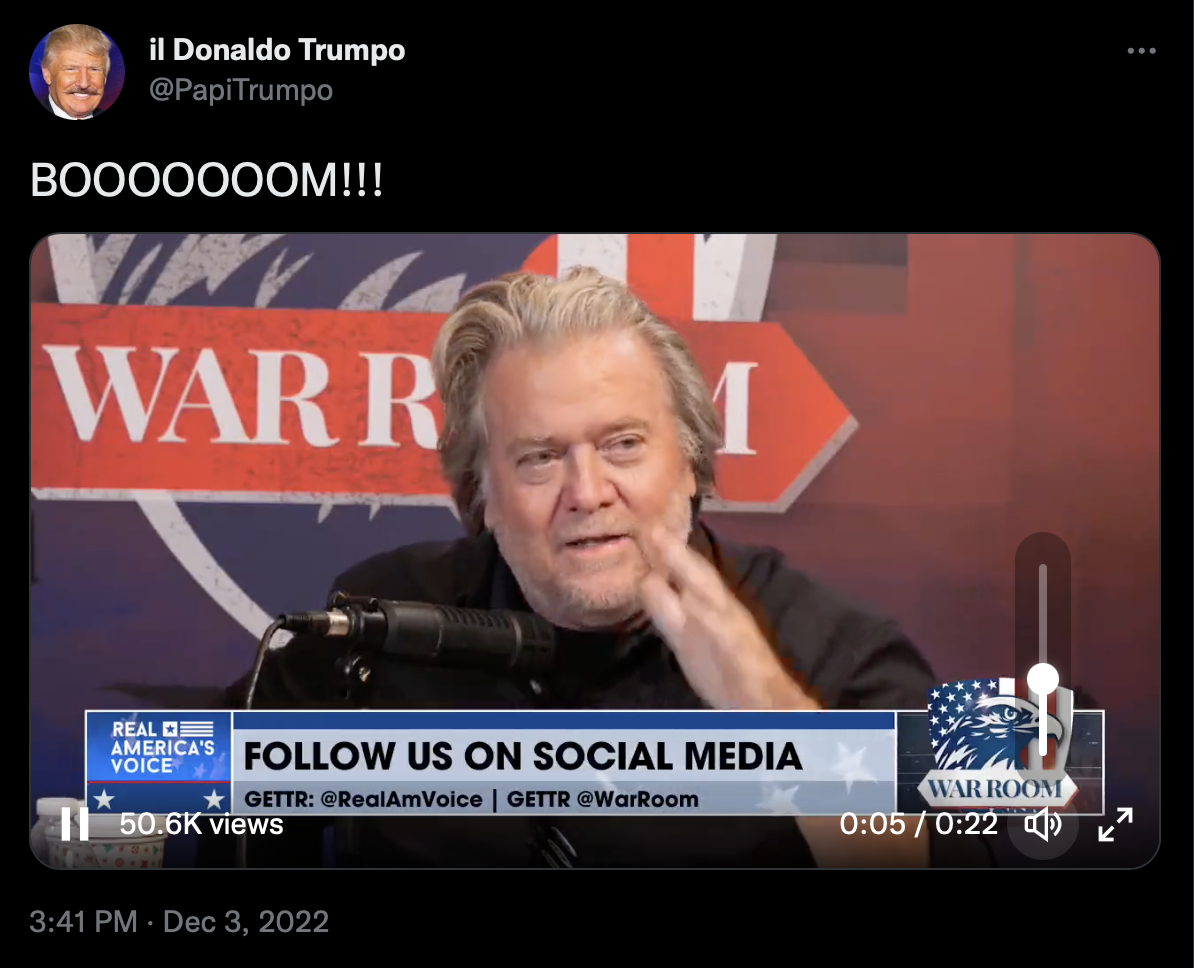Open the 3:41 PM timestamp link
Viewport: 1194px width, 968px height.
pyautogui.click(x=83, y=922)
